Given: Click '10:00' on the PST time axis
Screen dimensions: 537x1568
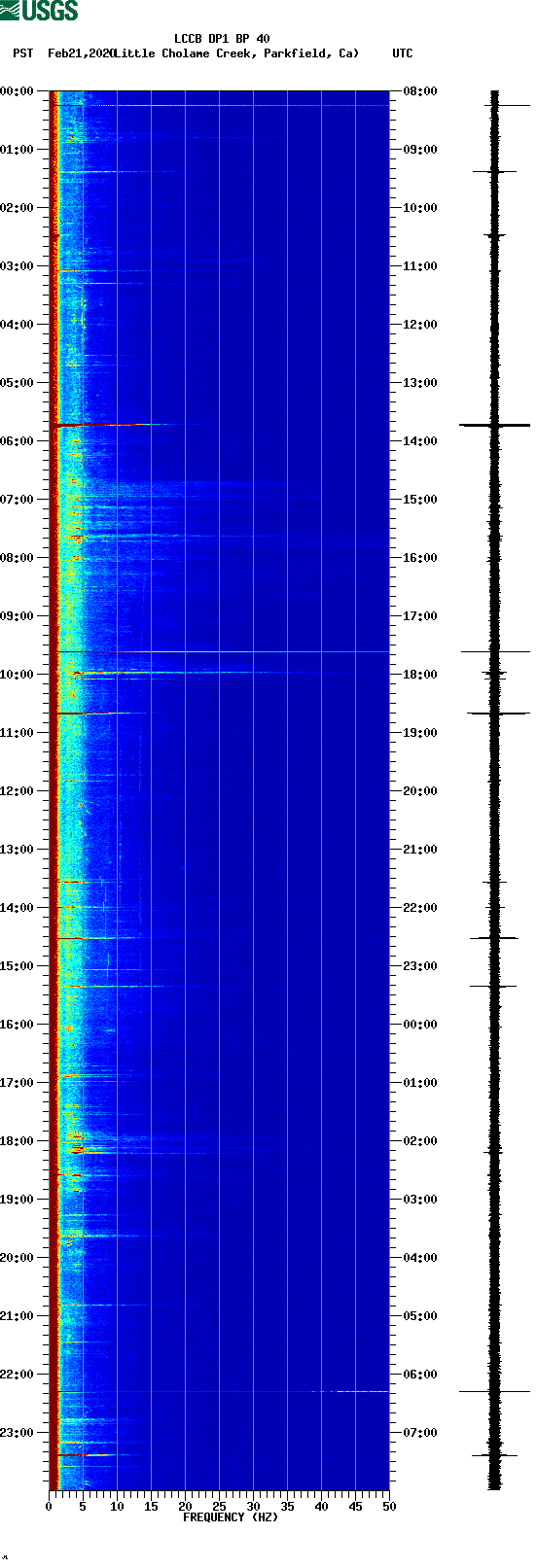Looking at the screenshot, I should [18, 675].
